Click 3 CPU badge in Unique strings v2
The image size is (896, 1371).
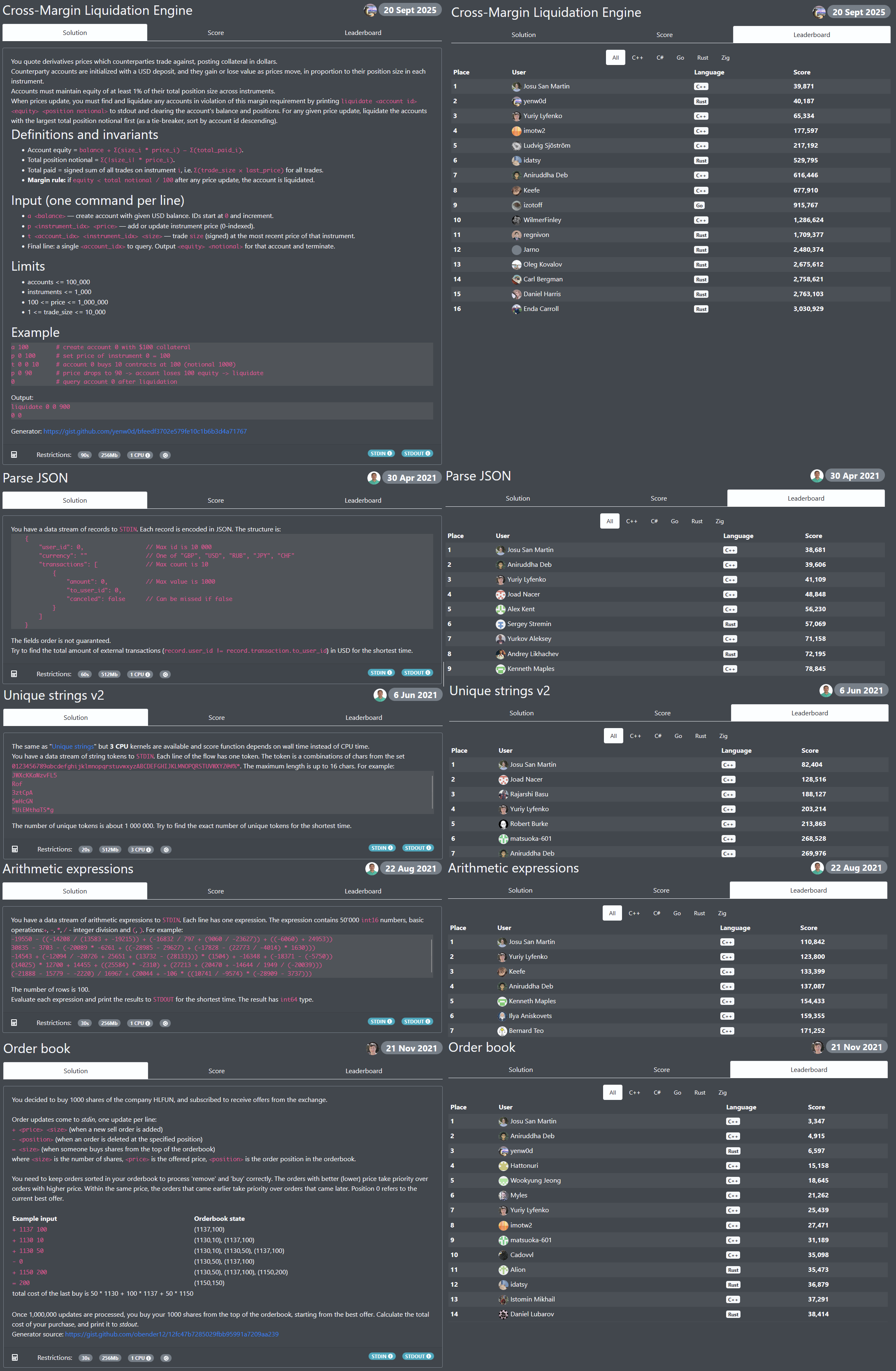pos(141,850)
